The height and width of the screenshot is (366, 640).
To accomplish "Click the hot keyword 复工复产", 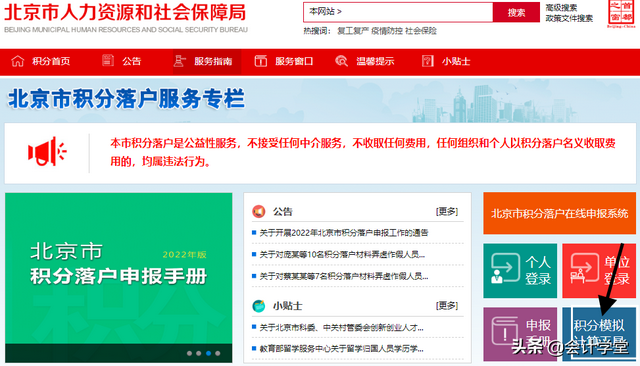I will tap(353, 31).
